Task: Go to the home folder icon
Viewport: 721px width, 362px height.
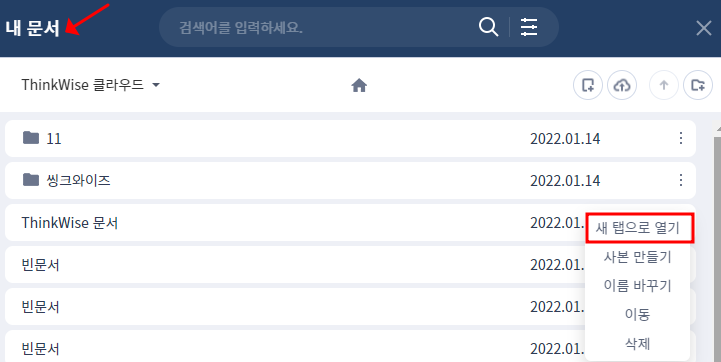Action: [x=359, y=85]
